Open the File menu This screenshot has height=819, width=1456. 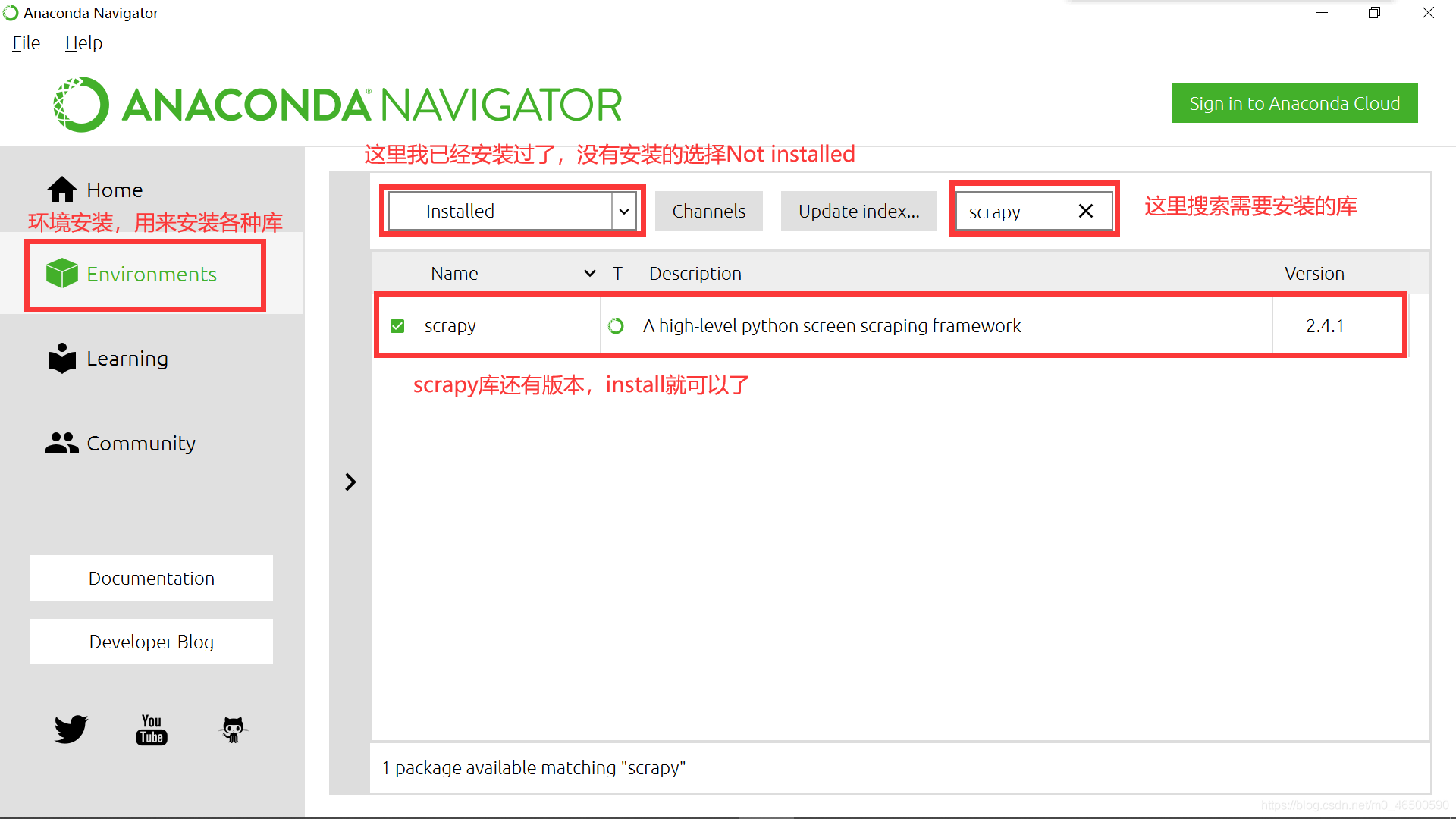coord(25,42)
